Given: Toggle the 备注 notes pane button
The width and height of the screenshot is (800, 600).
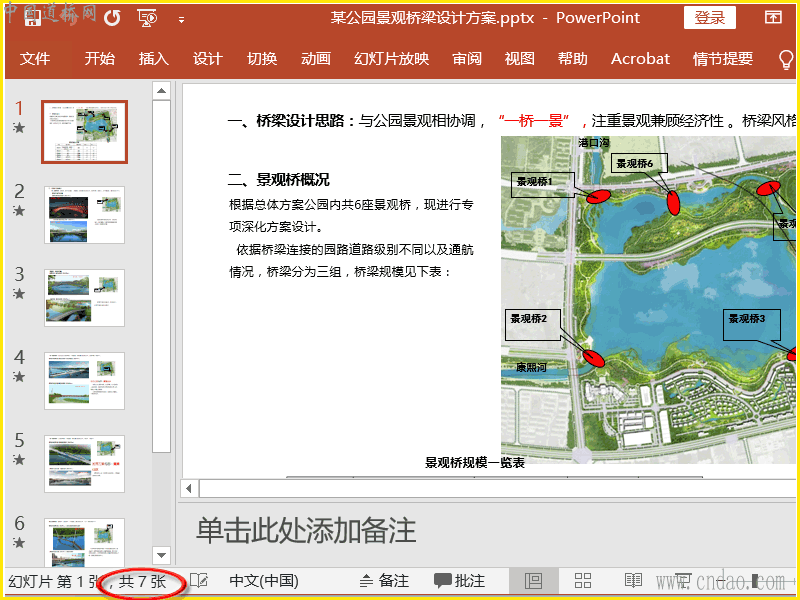Looking at the screenshot, I should point(384,581).
